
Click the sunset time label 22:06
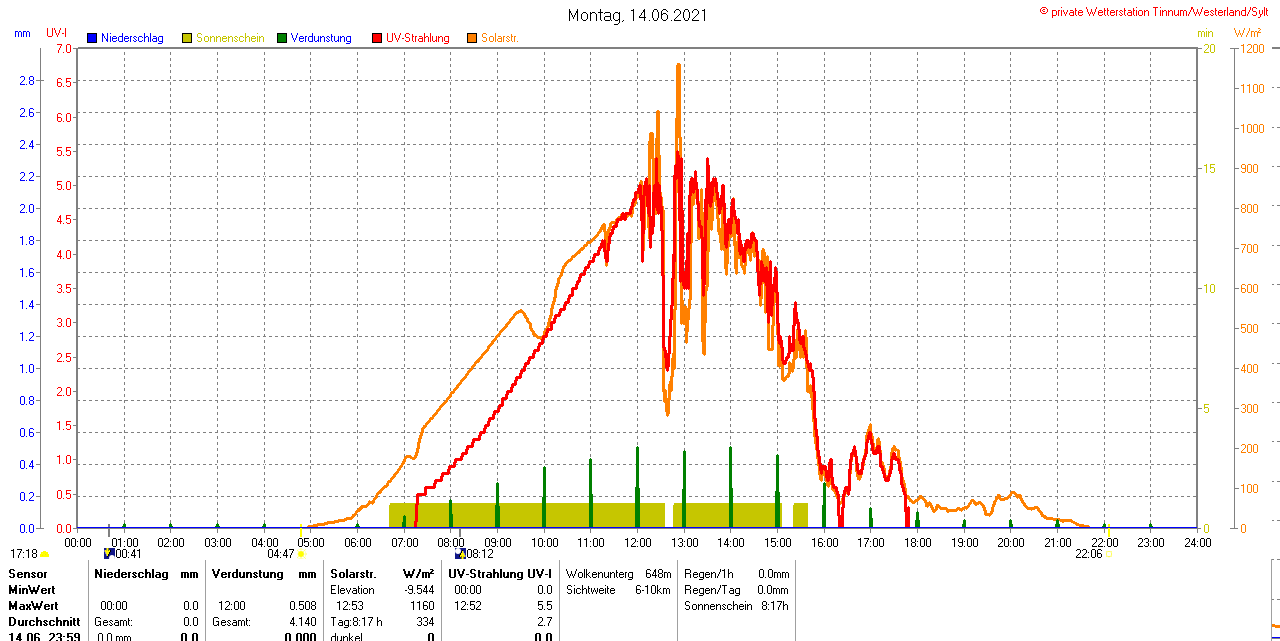coord(1089,553)
